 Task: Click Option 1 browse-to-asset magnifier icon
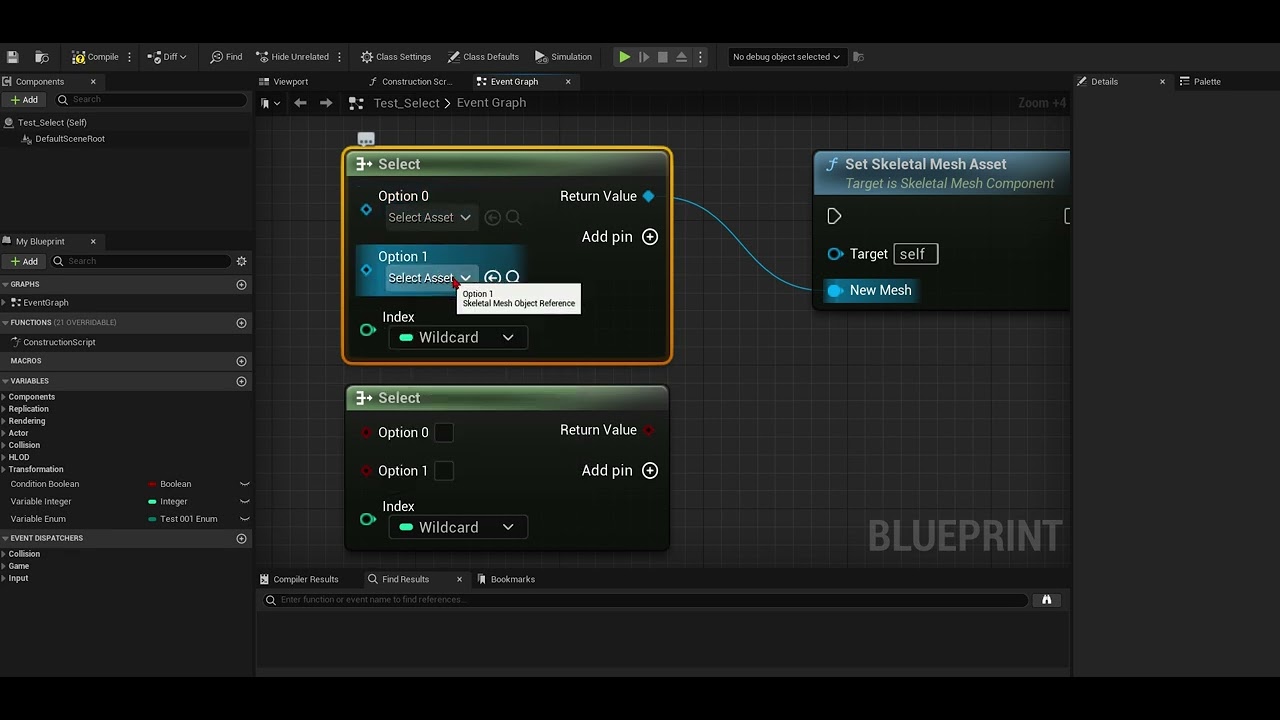(513, 278)
